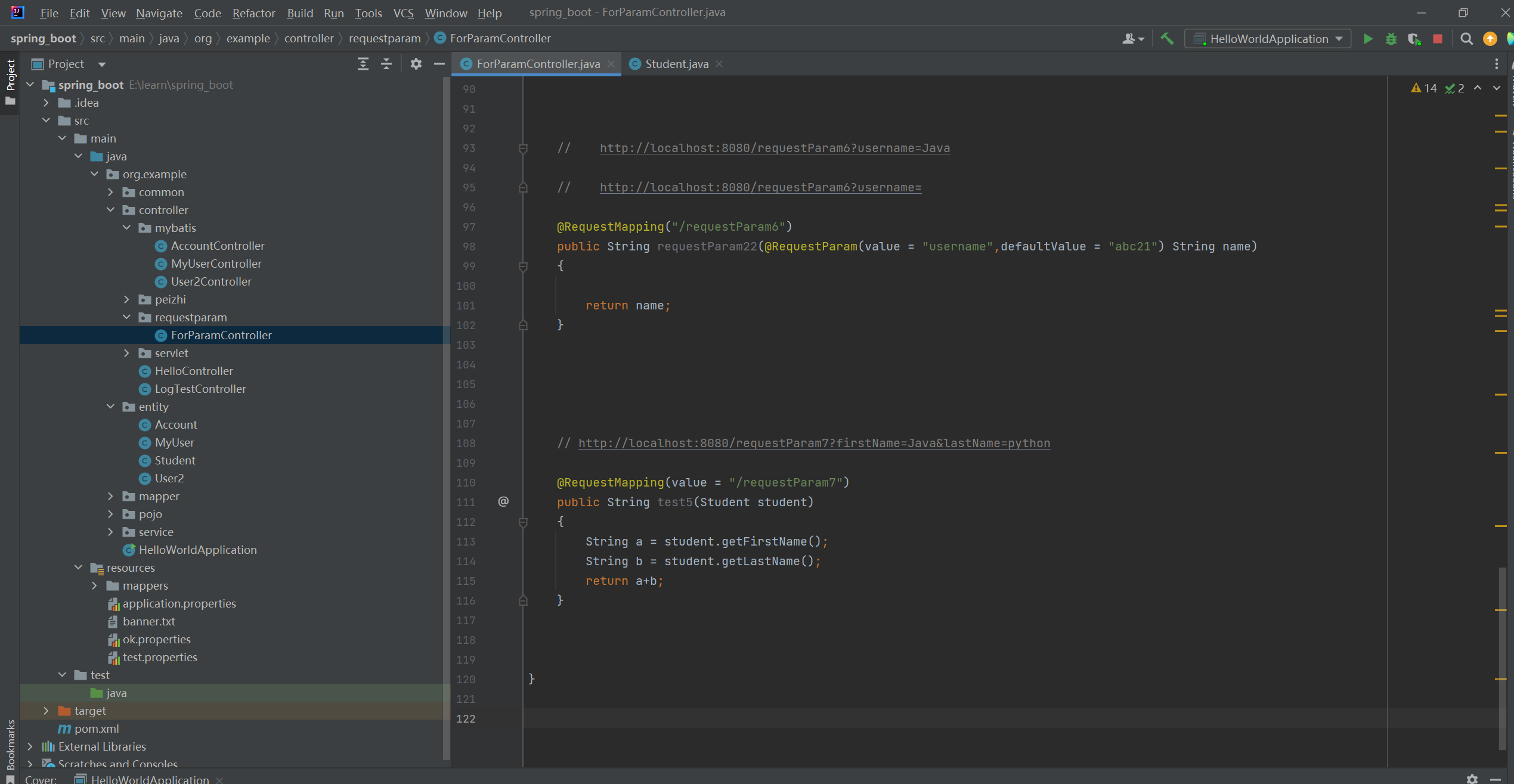The height and width of the screenshot is (784, 1514).
Task: Expand the servlet package folder
Action: 126,353
